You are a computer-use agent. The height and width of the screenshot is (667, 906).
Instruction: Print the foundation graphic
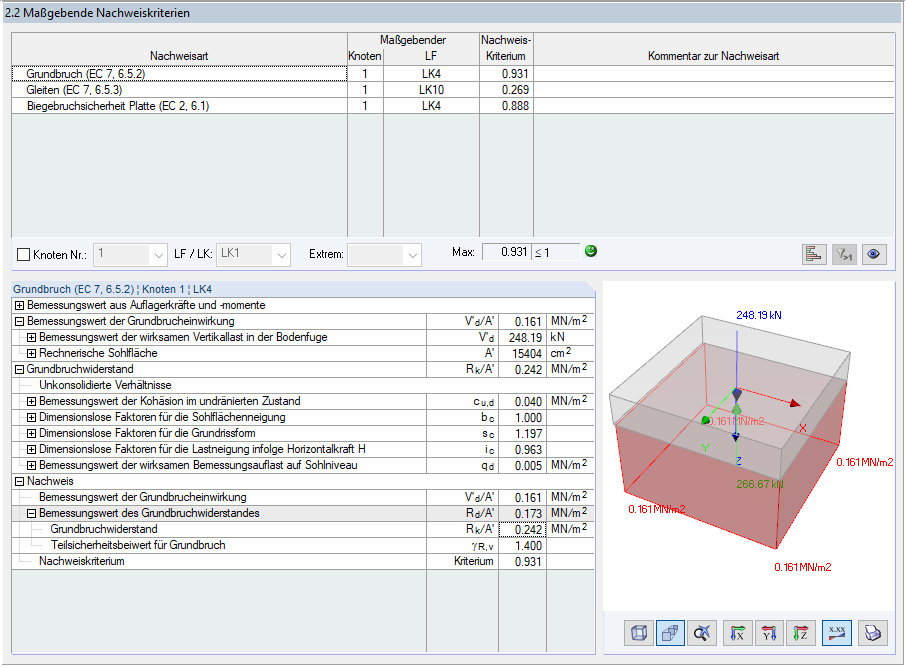[872, 633]
